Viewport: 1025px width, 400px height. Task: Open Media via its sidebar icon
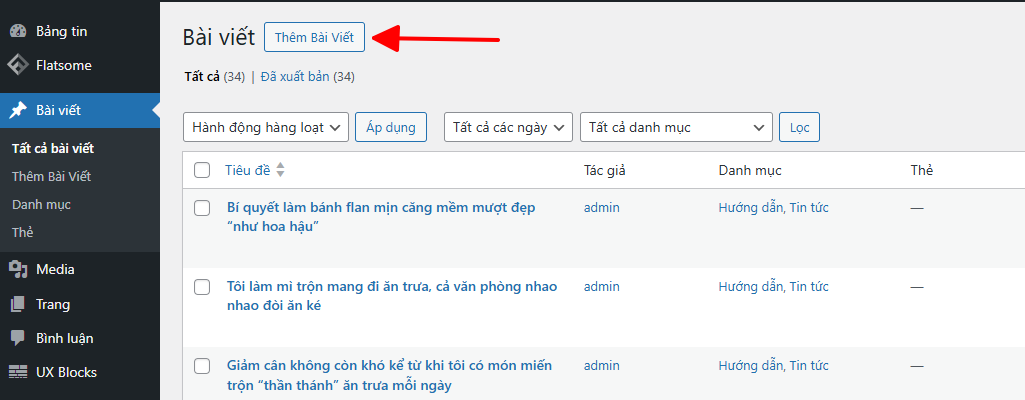click(18, 269)
